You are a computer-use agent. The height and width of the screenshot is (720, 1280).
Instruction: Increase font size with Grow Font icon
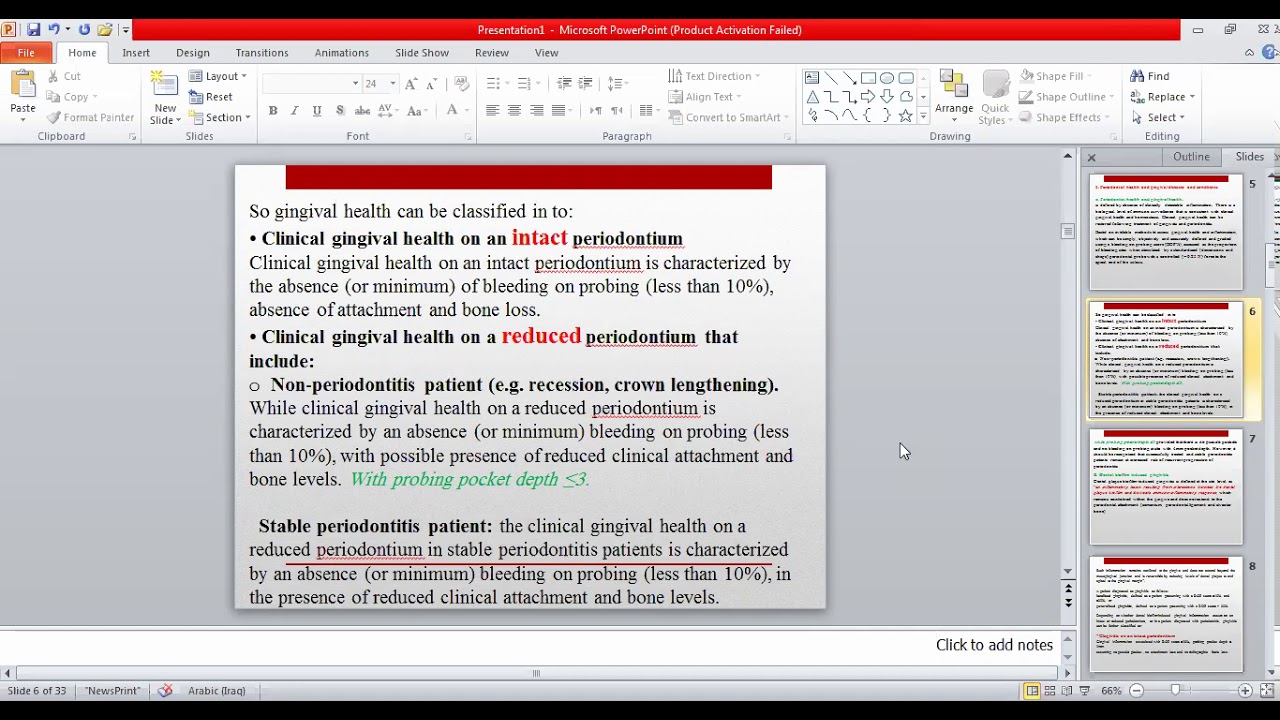tap(411, 84)
